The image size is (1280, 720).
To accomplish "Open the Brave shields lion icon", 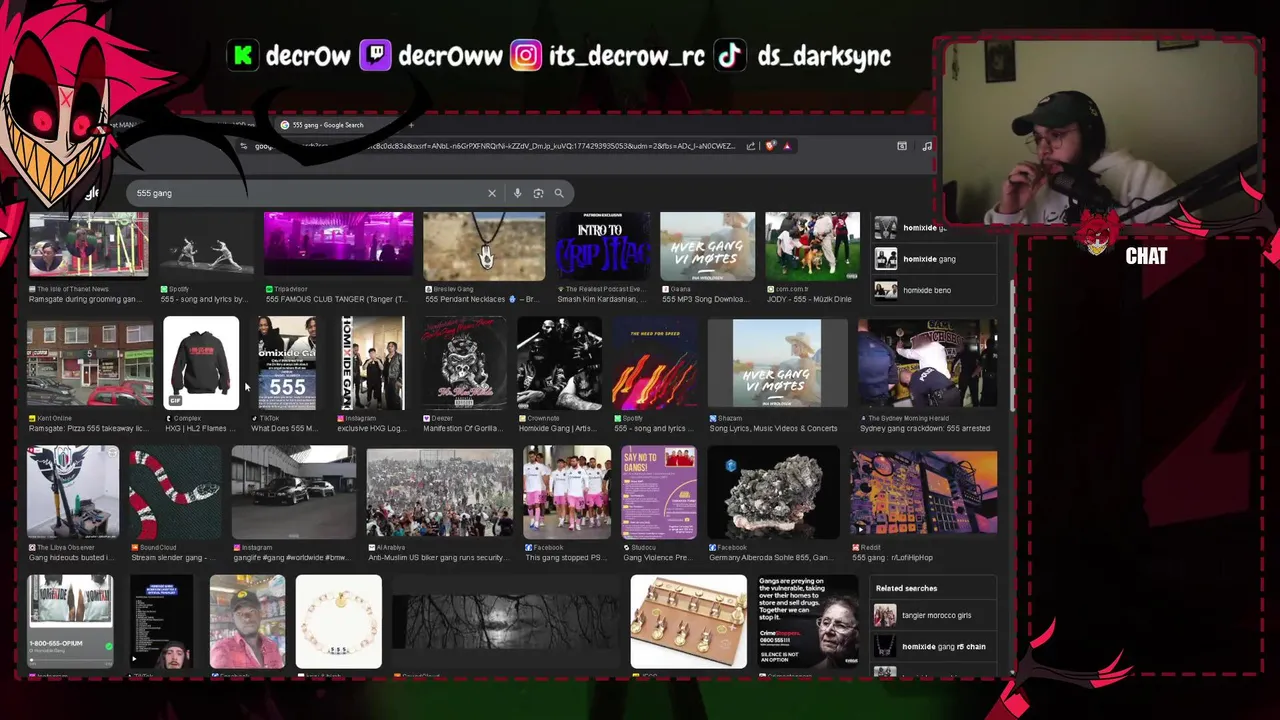I will click(x=770, y=146).
